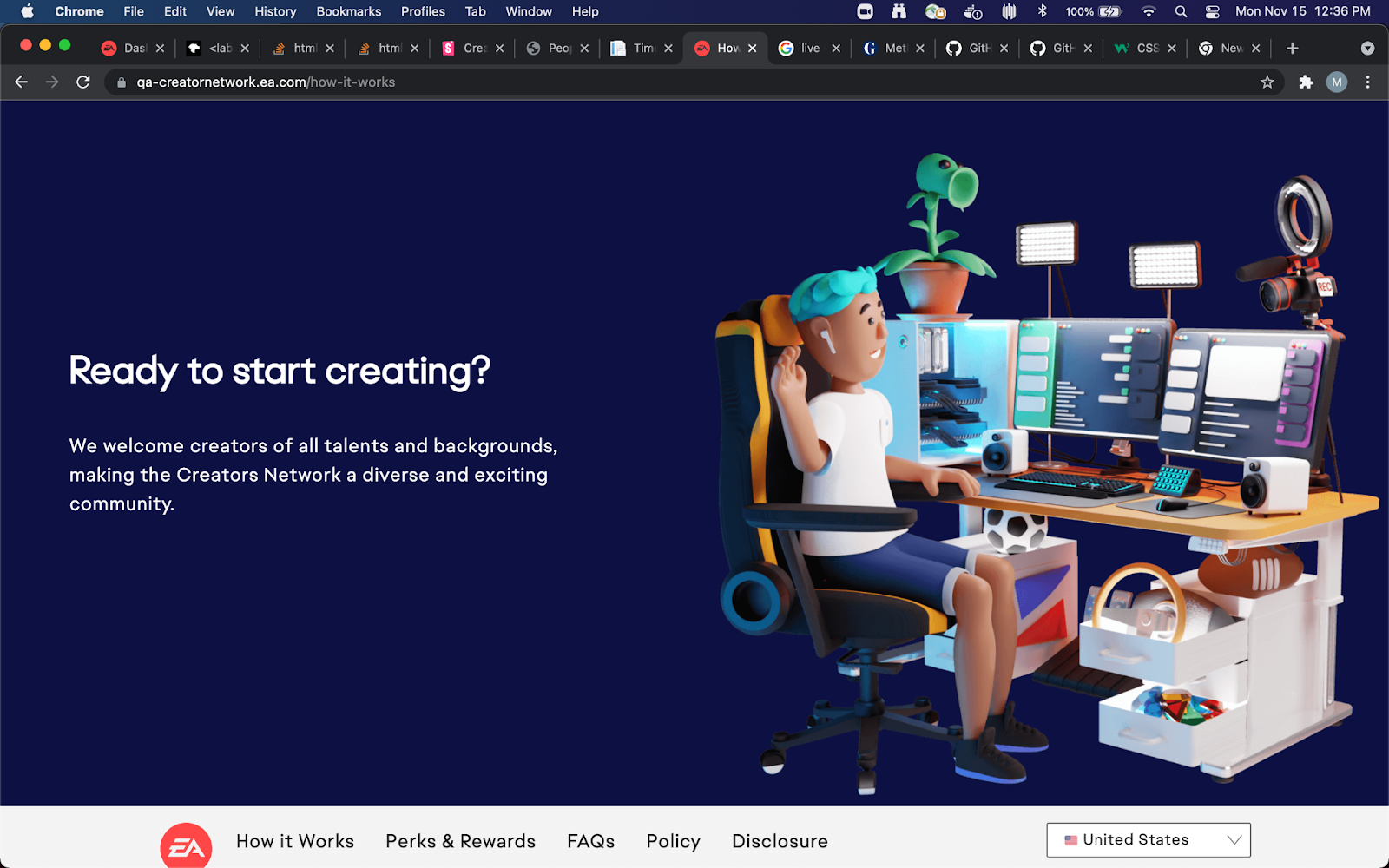Open the How it Works link
The height and width of the screenshot is (868, 1389).
point(295,841)
